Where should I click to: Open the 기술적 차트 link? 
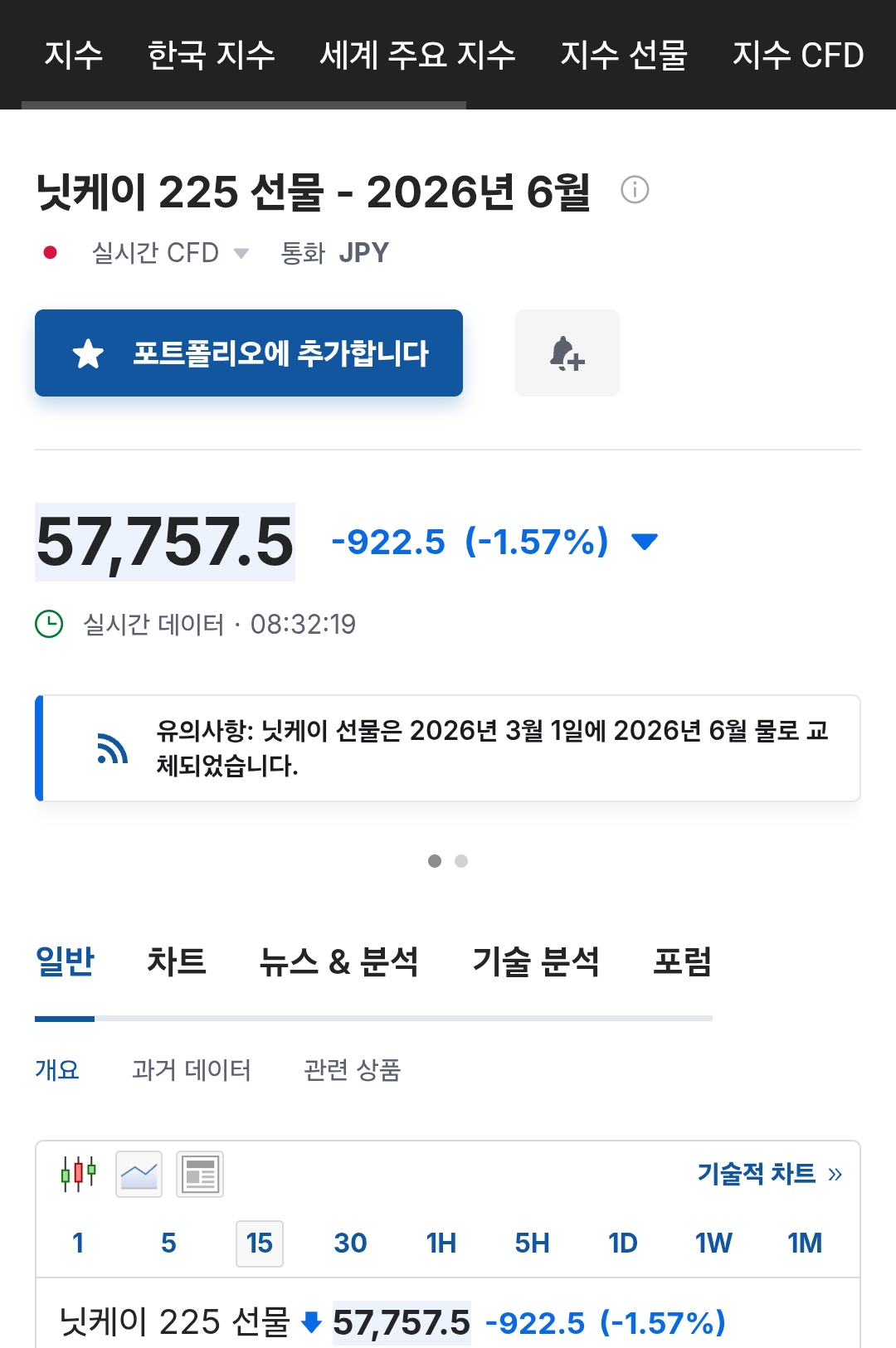click(769, 1174)
